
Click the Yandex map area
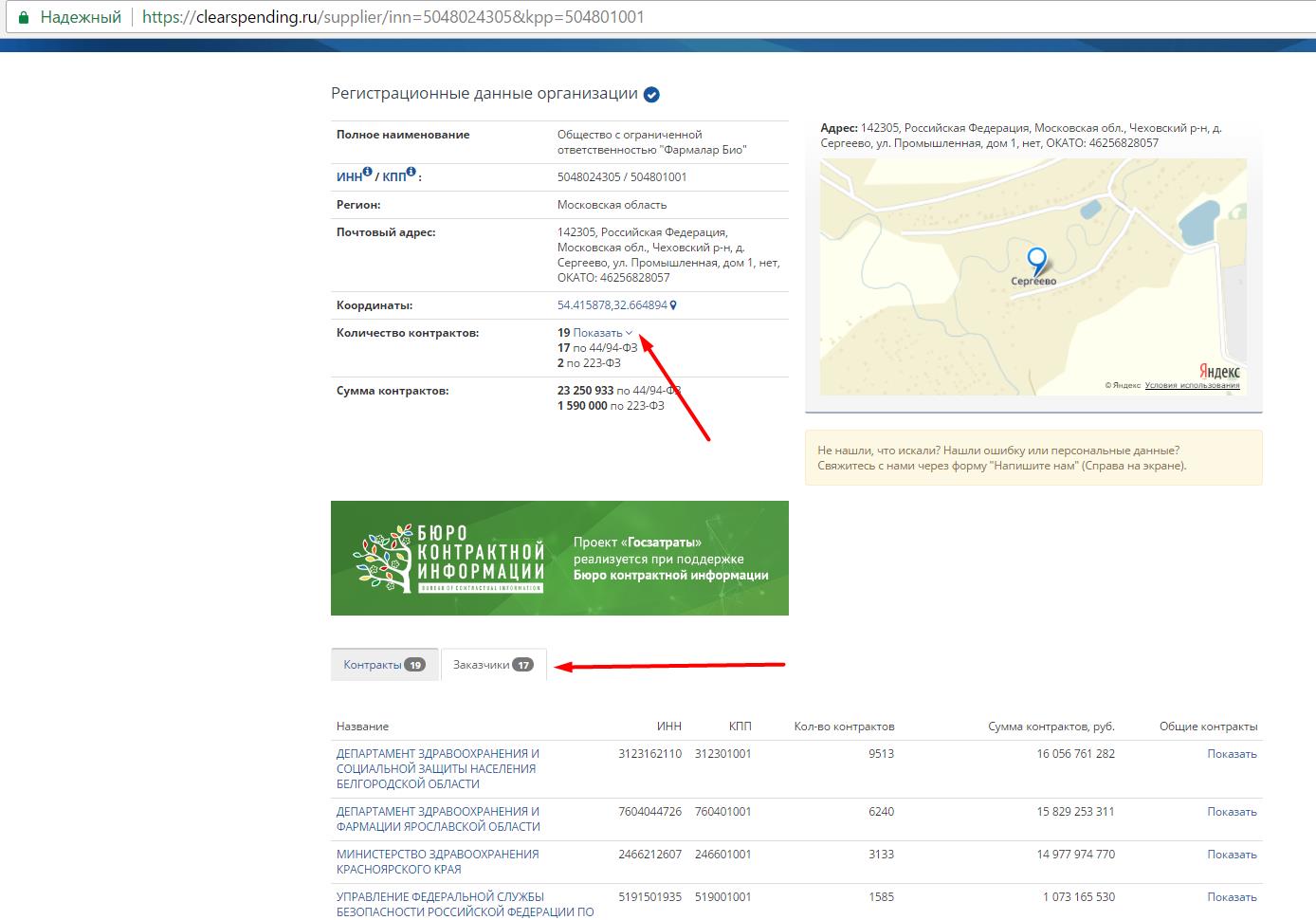coord(1033,276)
